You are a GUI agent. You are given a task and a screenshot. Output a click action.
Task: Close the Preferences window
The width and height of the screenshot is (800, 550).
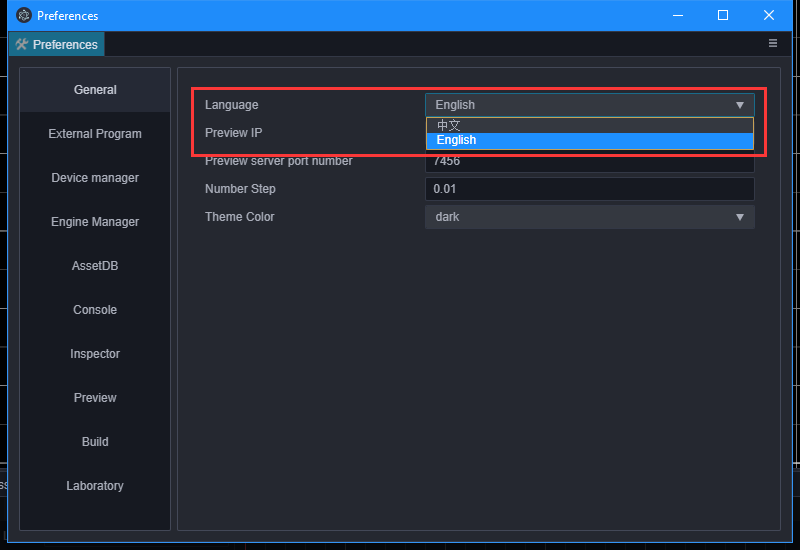[768, 15]
